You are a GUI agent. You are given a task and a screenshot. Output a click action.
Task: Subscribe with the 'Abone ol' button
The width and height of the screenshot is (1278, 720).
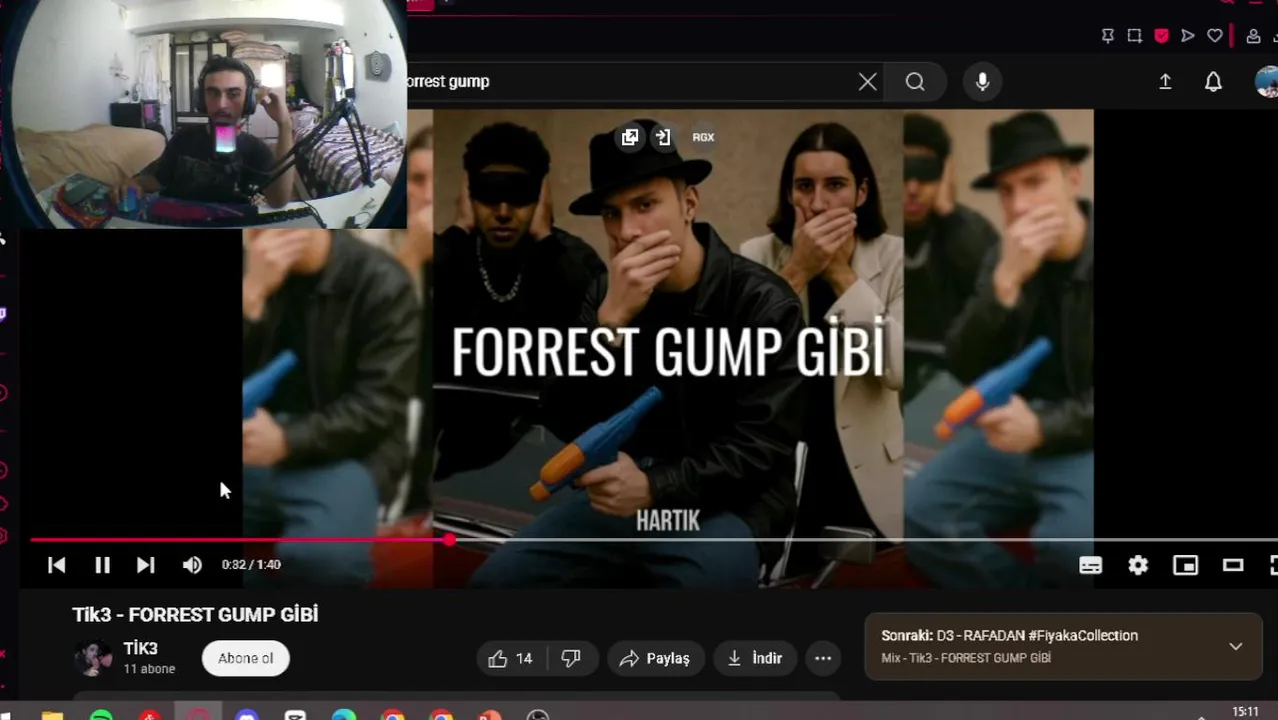point(245,658)
